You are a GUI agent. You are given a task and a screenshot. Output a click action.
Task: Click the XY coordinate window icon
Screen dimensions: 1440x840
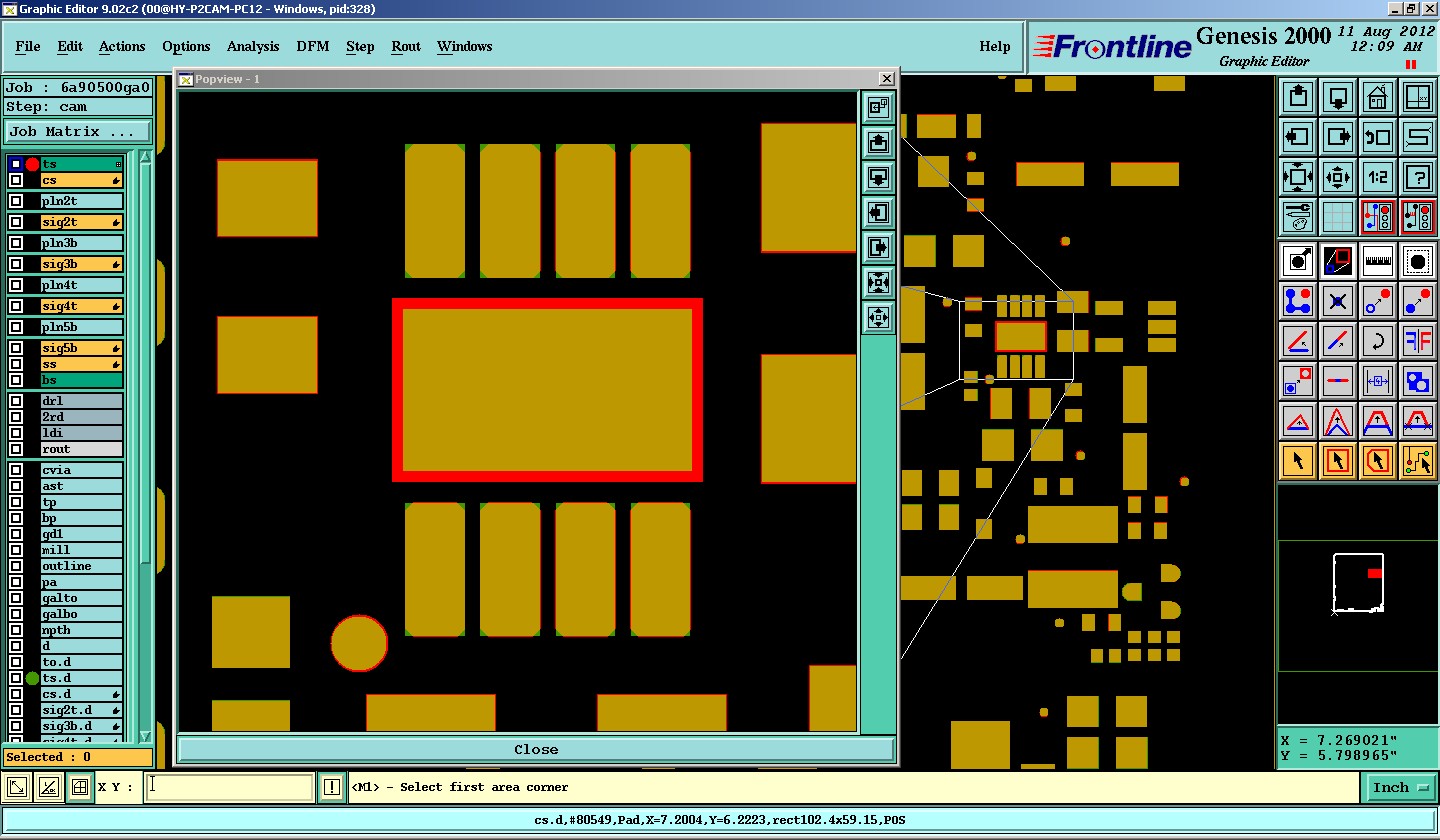[1418, 97]
